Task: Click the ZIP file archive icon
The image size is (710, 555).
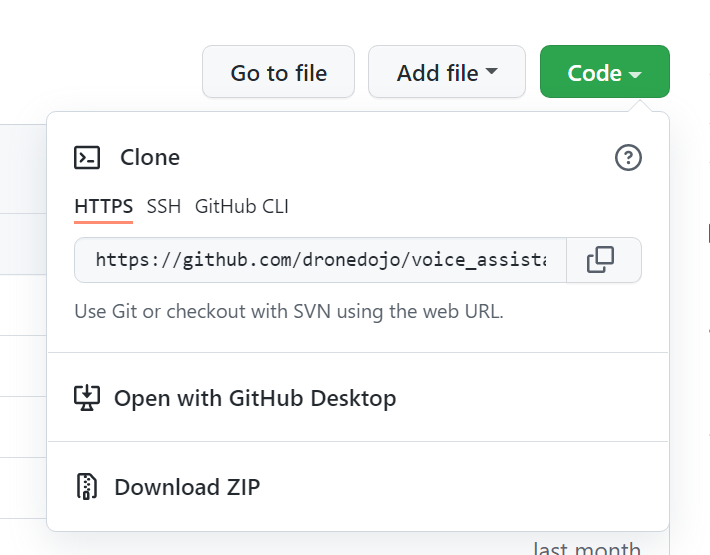Action: (87, 487)
